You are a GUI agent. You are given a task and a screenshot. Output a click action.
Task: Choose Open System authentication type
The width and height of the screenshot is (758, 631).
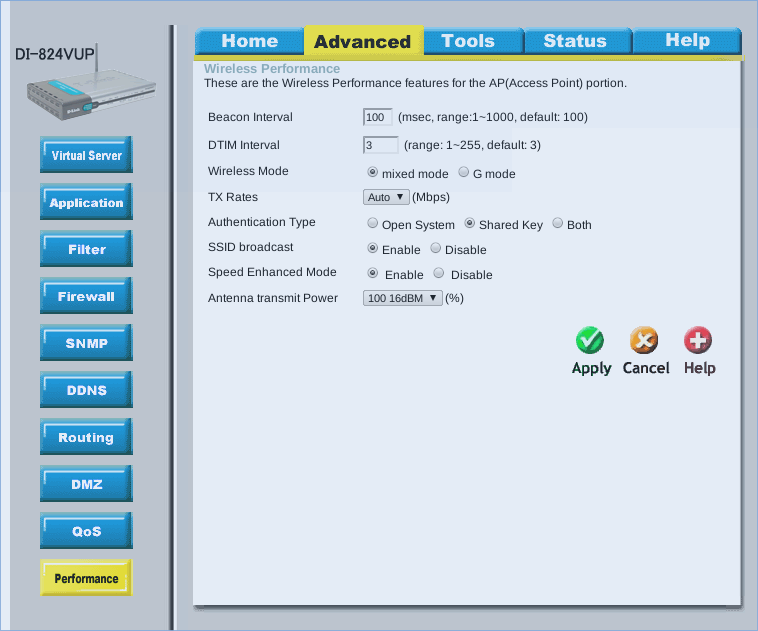click(x=372, y=223)
